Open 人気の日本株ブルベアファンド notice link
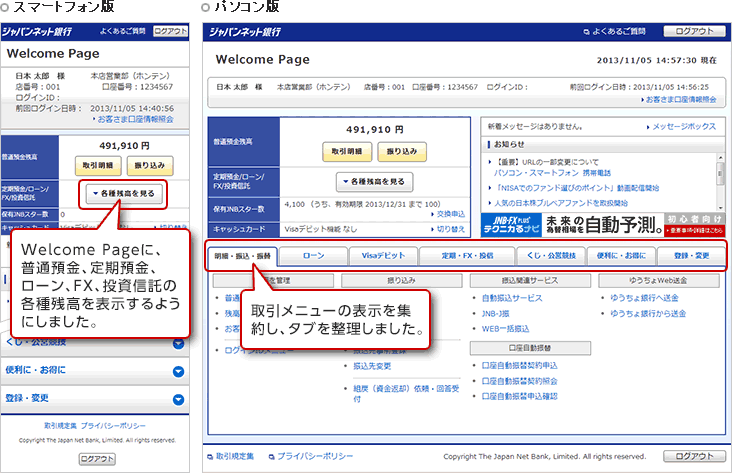Image resolution: width=732 pixels, height=473 pixels. (x=561, y=203)
